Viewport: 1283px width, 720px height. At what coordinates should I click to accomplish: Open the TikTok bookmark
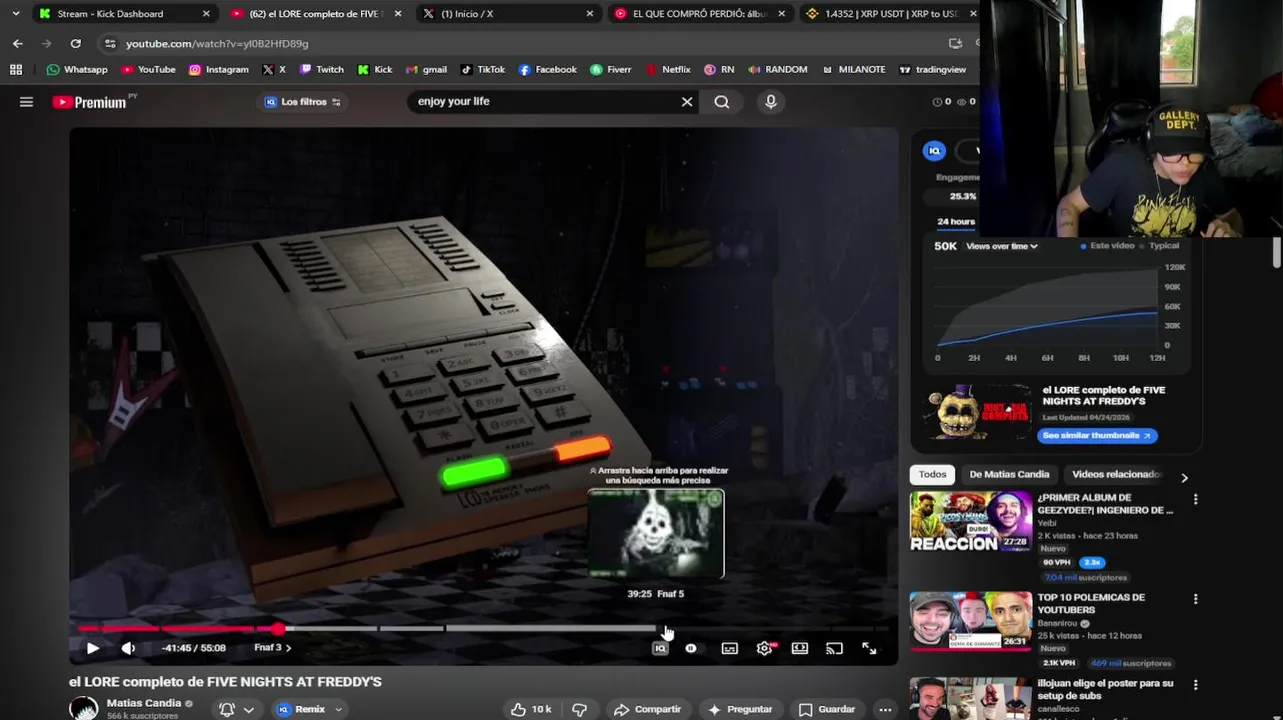click(482, 69)
